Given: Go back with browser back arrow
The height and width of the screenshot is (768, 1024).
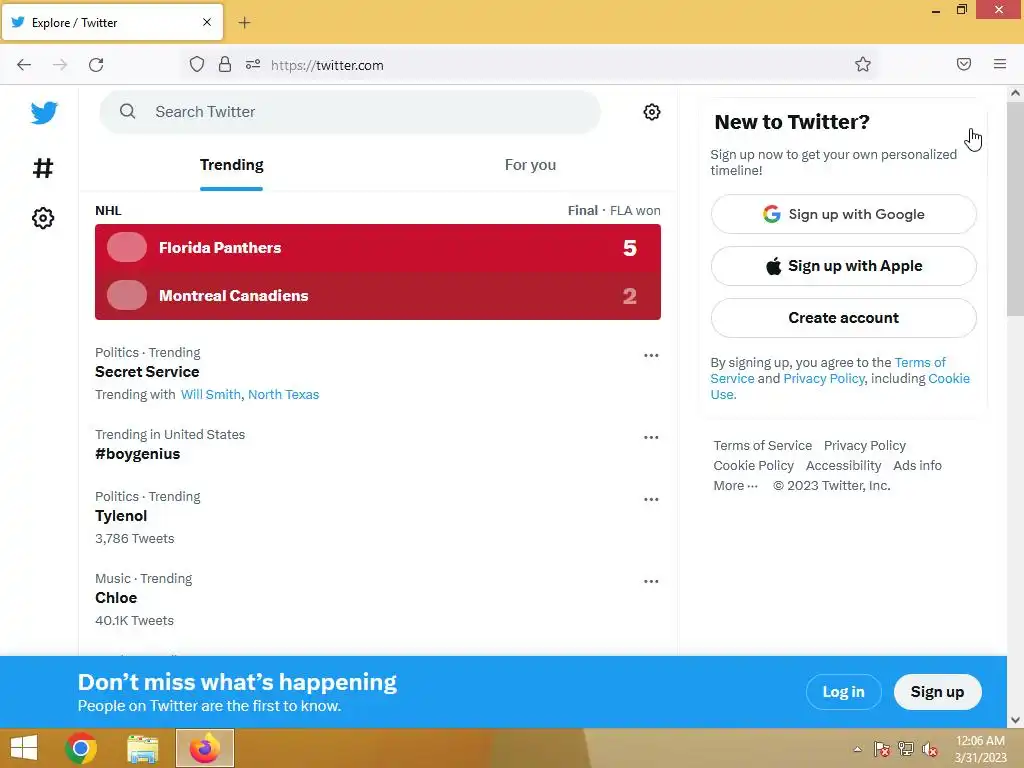Looking at the screenshot, I should pyautogui.click(x=24, y=65).
